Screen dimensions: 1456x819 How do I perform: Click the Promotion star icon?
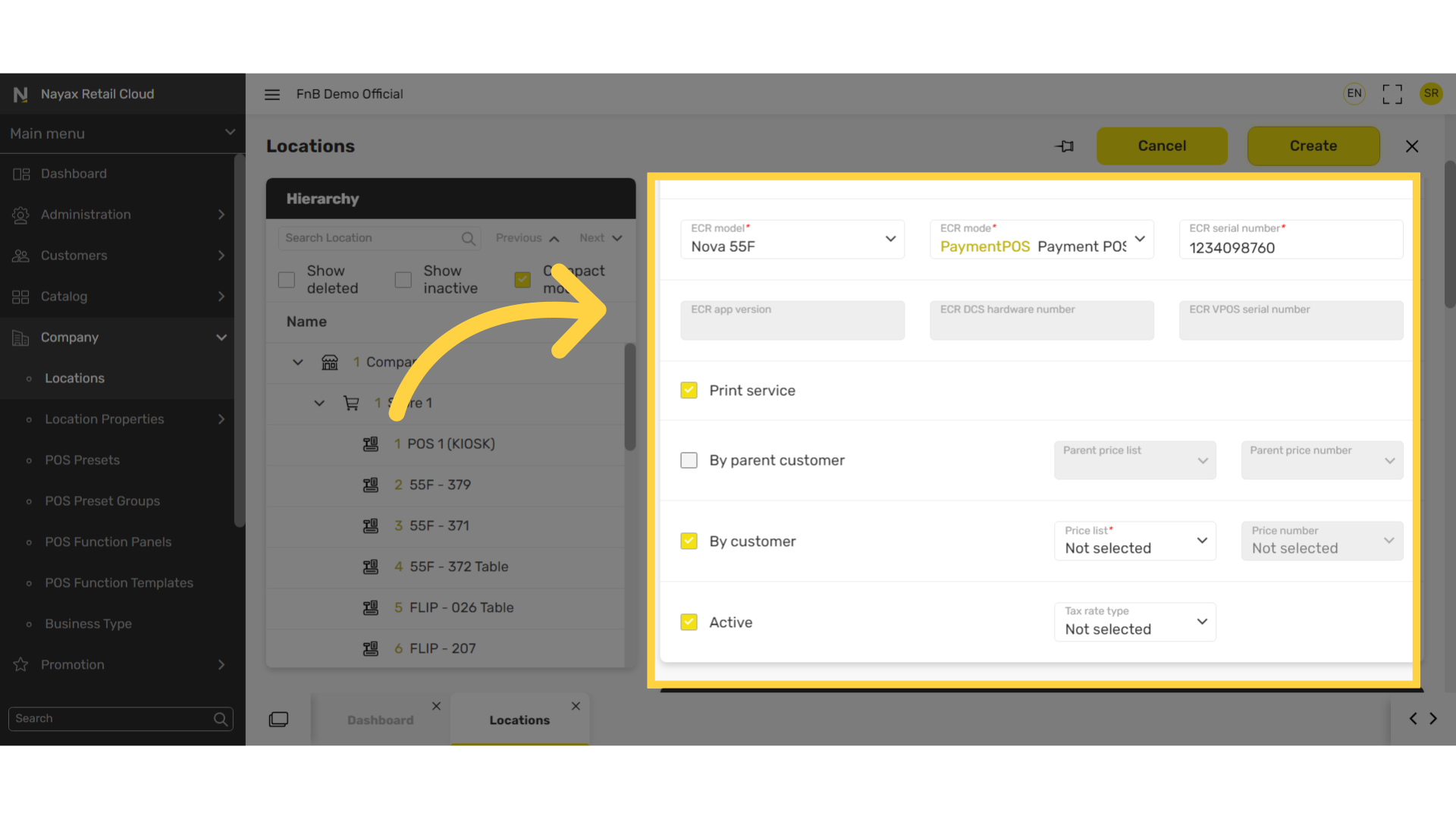[21, 664]
